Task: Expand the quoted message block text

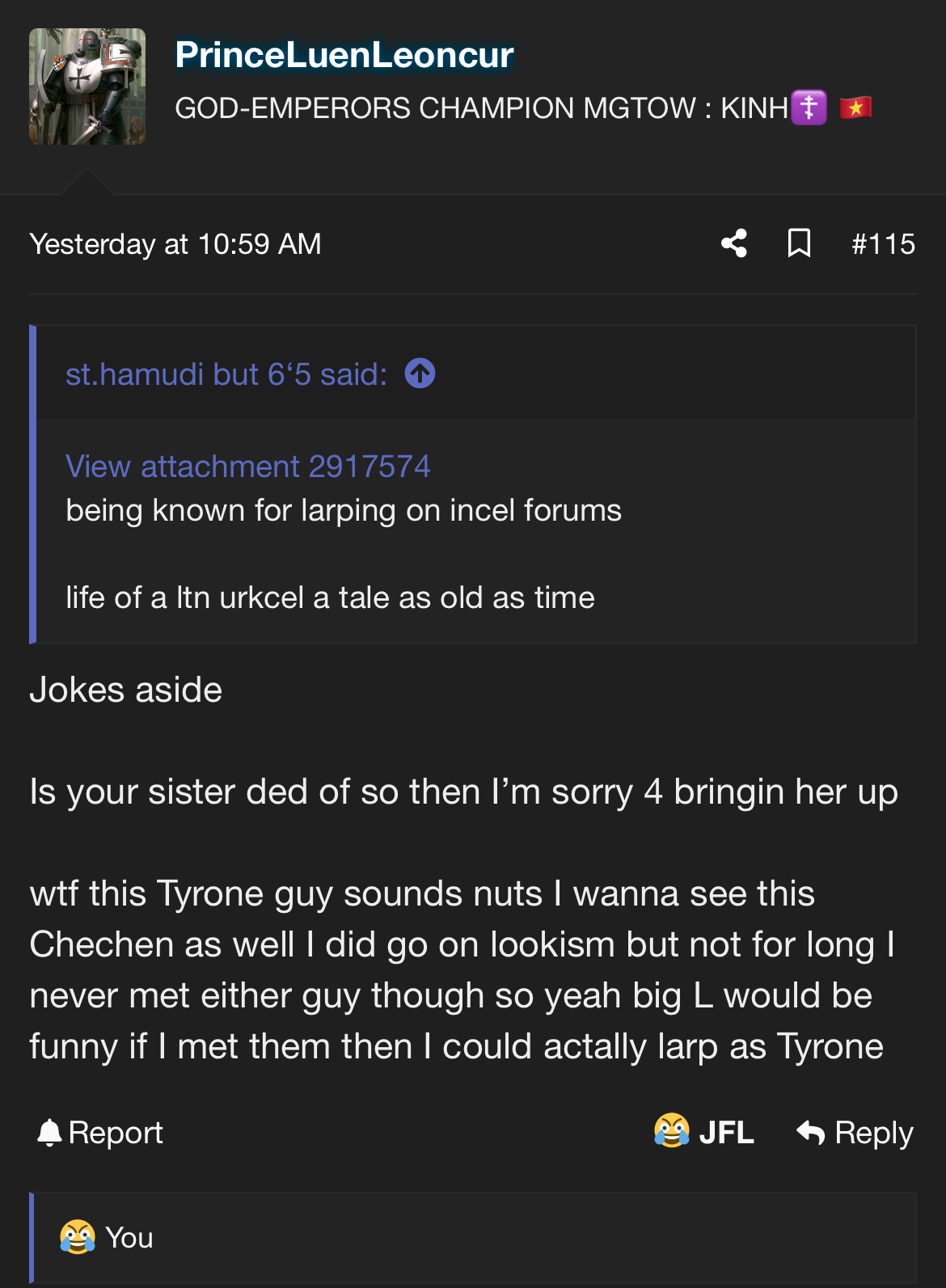Action: [344, 554]
